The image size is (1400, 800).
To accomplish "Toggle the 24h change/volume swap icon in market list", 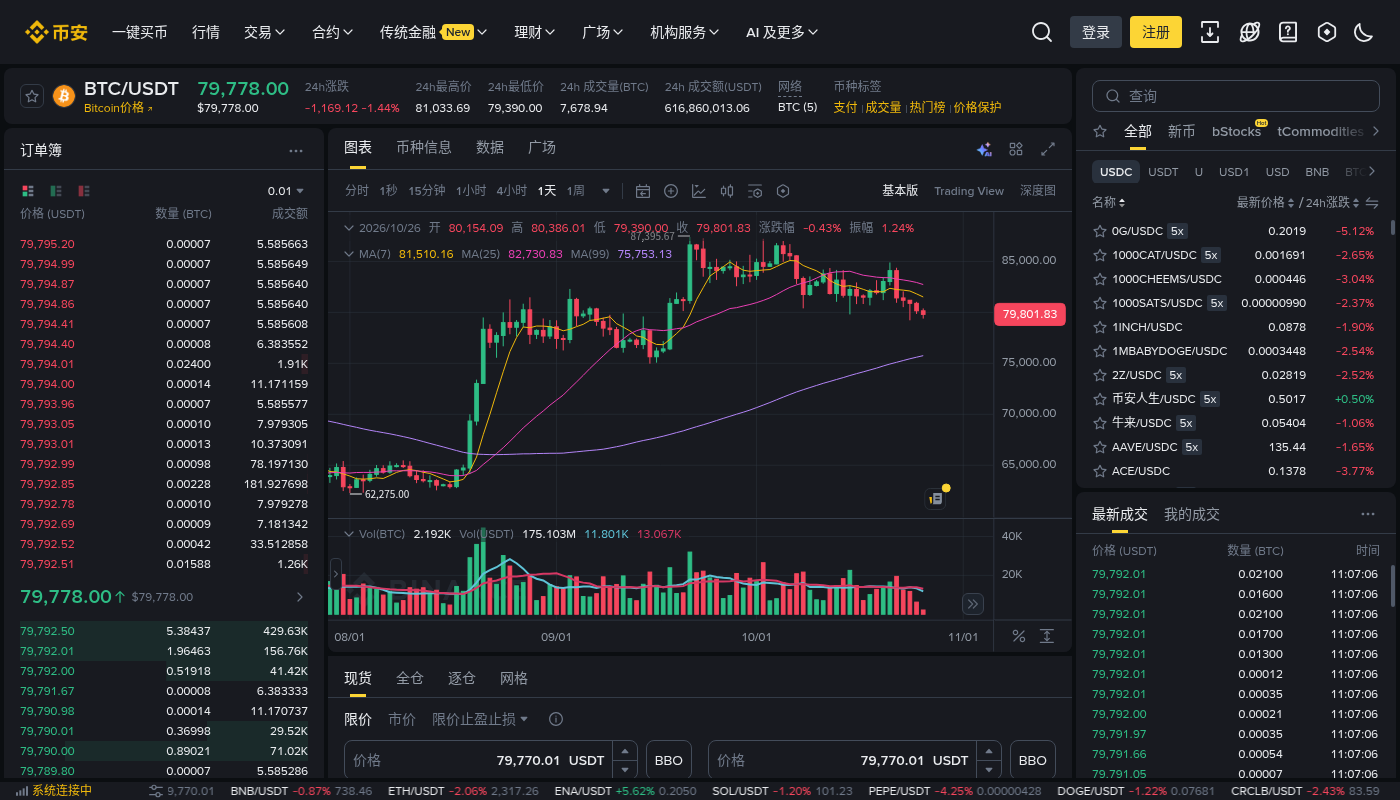I will tap(1372, 202).
